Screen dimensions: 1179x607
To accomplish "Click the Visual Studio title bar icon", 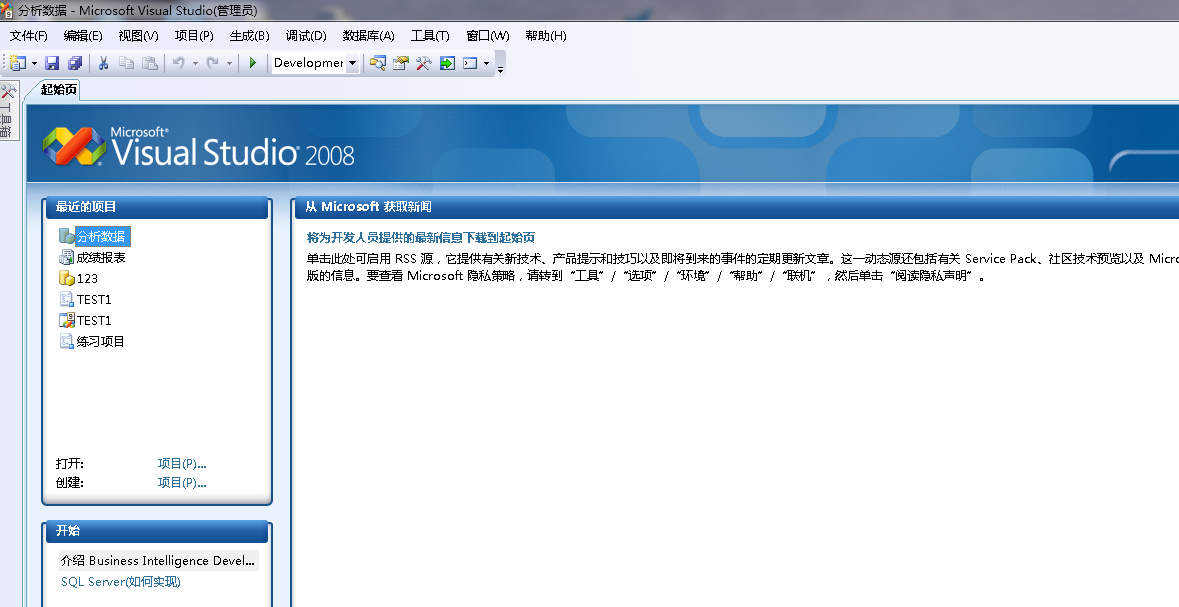I will click(x=7, y=11).
